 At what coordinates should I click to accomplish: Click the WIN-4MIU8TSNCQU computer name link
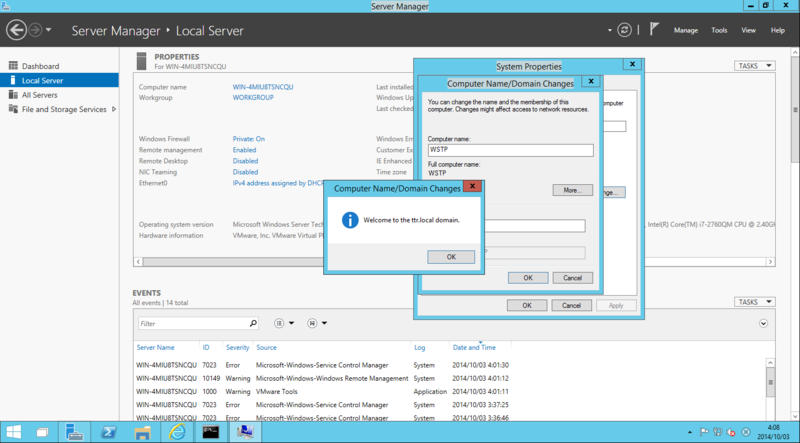(x=263, y=87)
